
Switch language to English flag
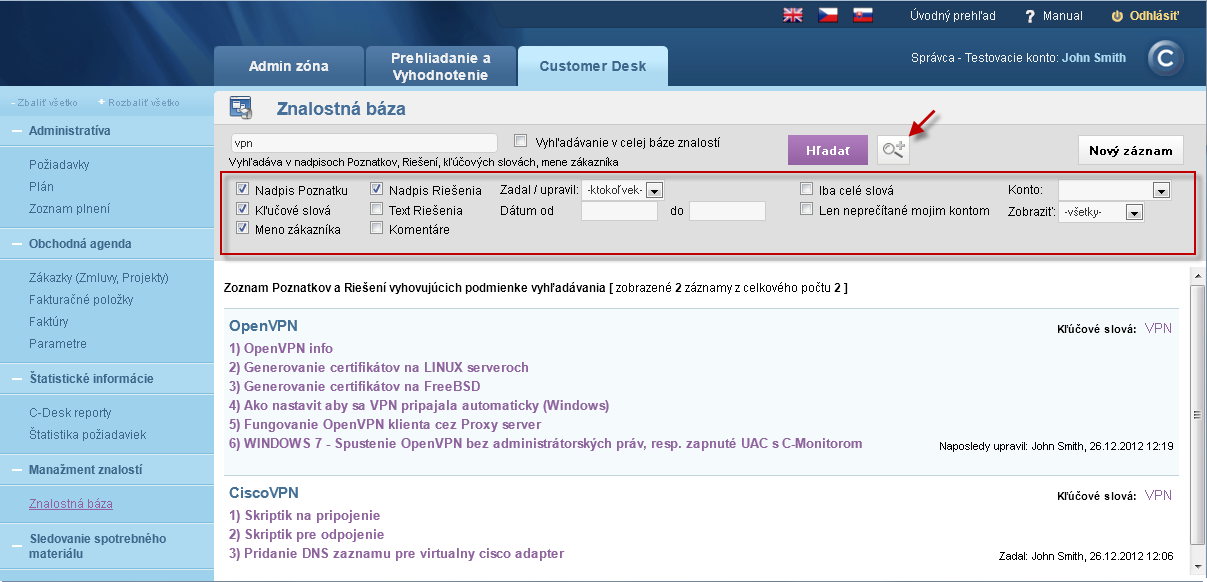[x=792, y=15]
